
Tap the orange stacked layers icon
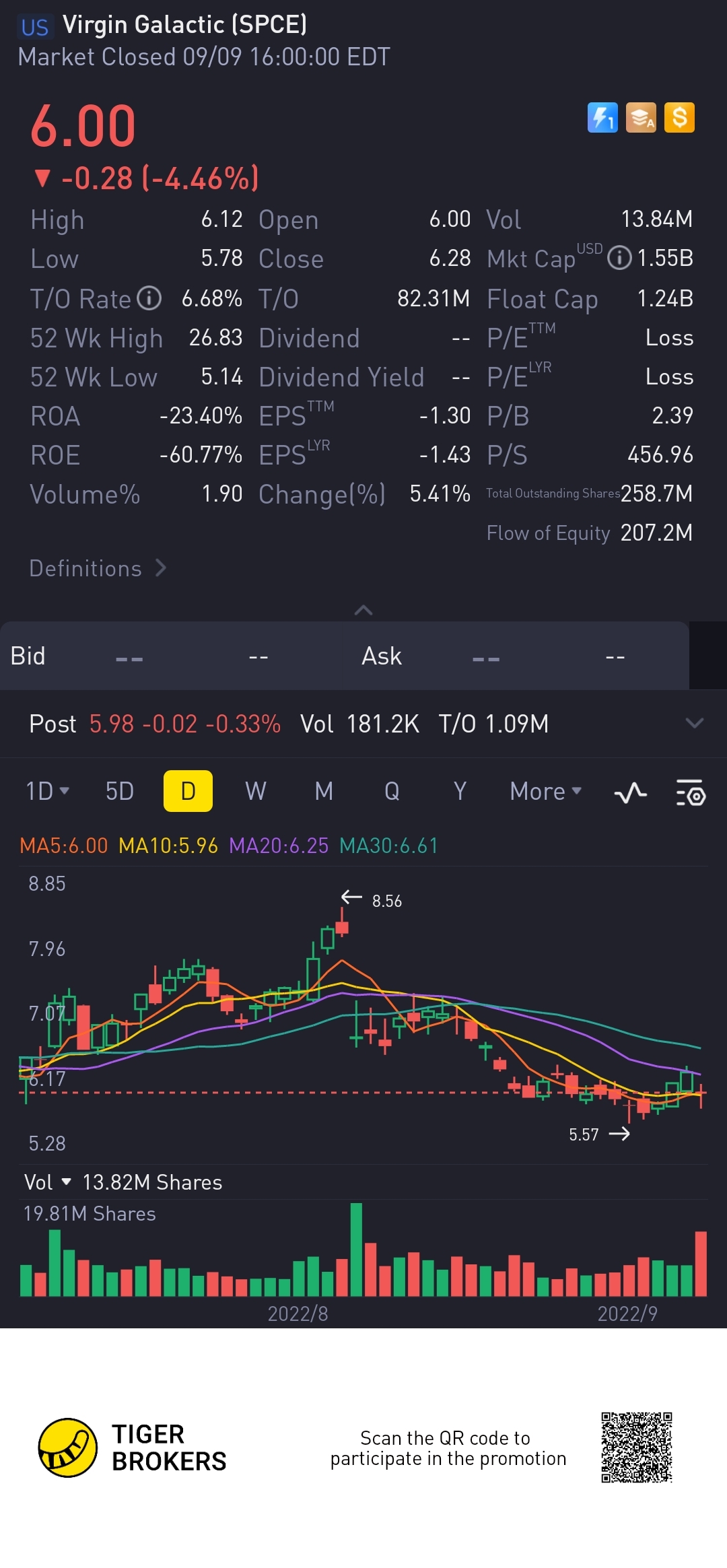tap(641, 118)
